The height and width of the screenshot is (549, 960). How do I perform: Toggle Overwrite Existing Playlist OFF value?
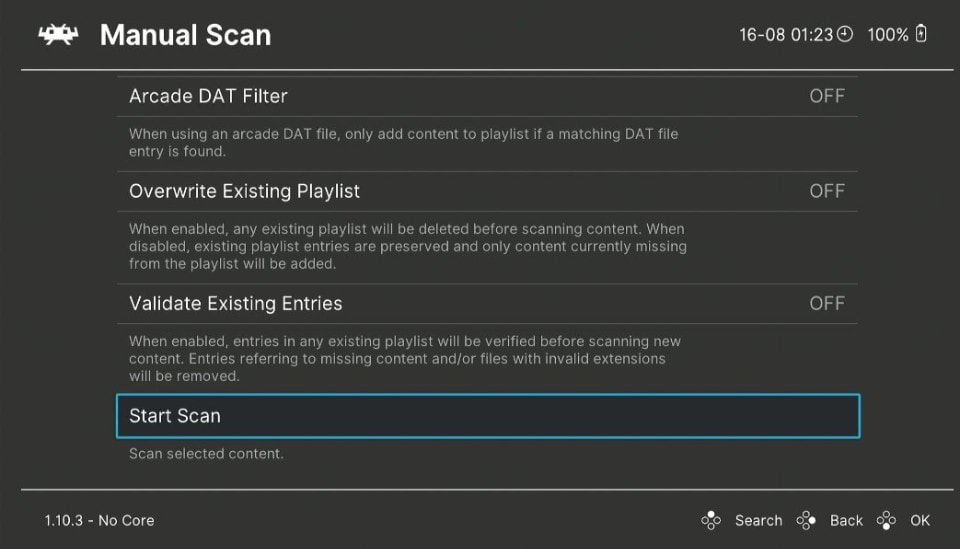pyautogui.click(x=827, y=192)
